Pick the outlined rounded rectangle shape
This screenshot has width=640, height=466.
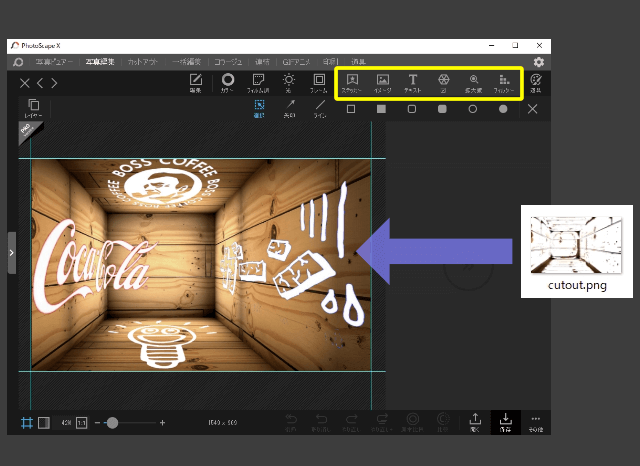click(x=412, y=109)
